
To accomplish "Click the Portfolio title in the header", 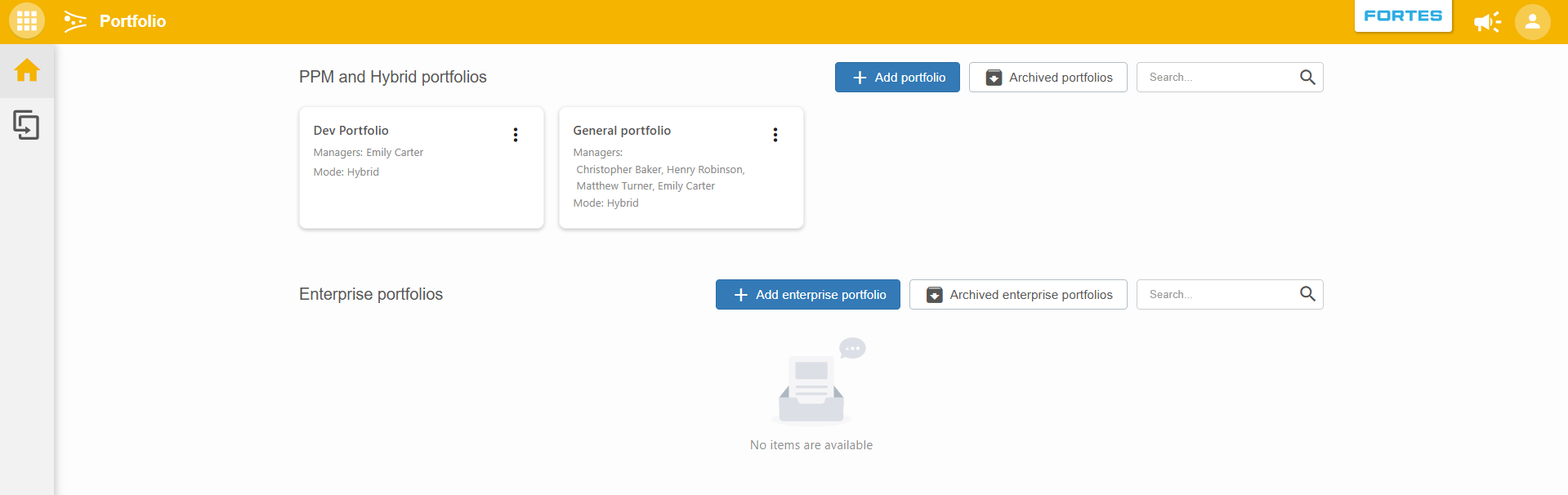I will (132, 21).
